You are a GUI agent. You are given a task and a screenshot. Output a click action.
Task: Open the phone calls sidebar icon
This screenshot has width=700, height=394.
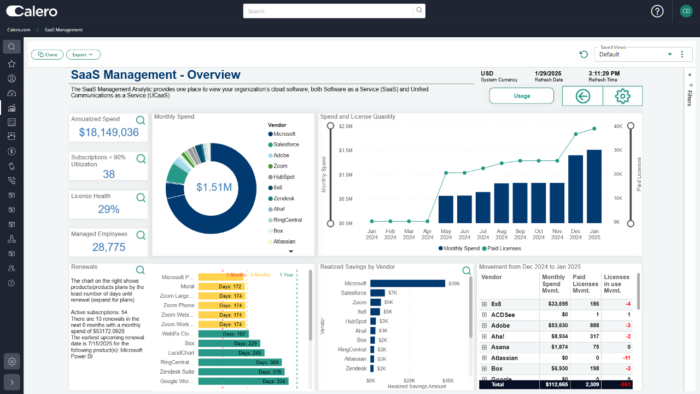click(x=12, y=181)
